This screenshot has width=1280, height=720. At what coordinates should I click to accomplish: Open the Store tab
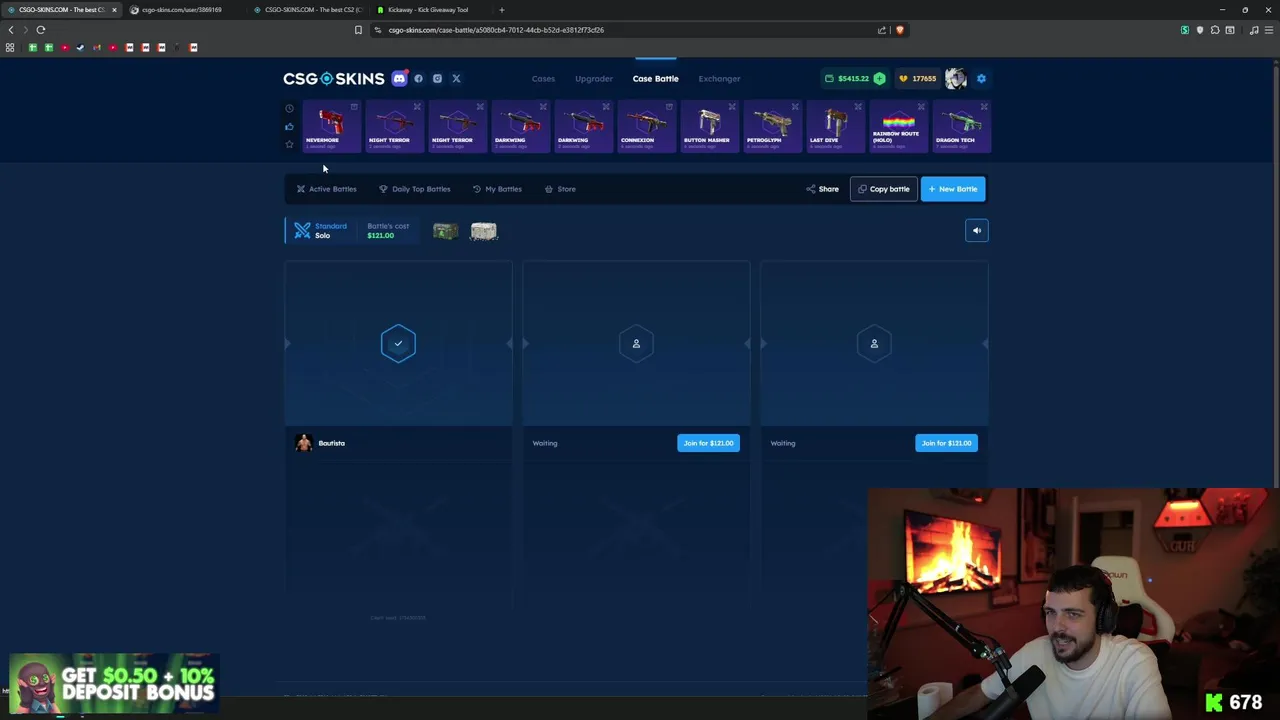pyautogui.click(x=560, y=189)
